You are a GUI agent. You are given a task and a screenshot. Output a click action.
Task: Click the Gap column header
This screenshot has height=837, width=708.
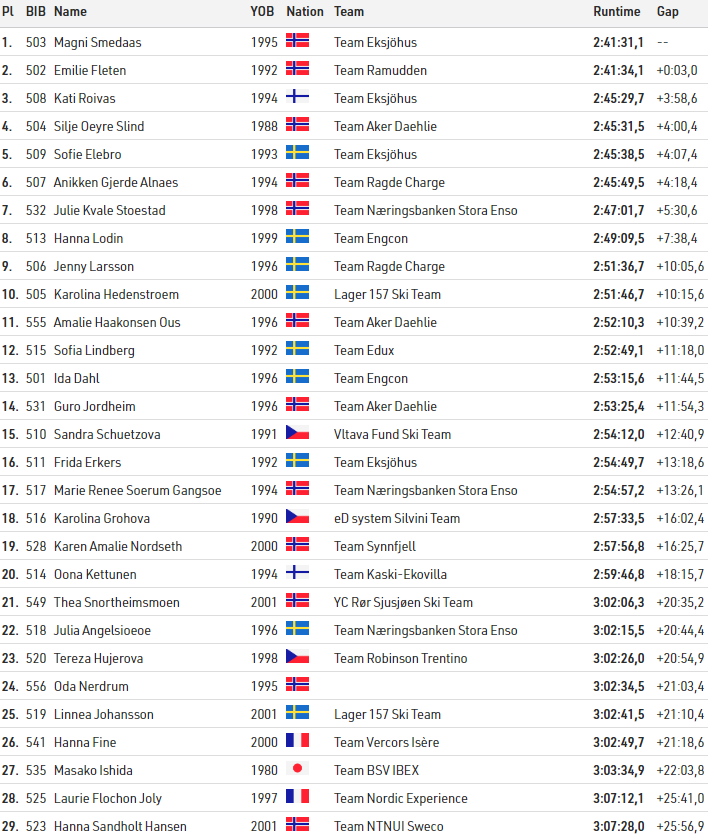pos(667,12)
